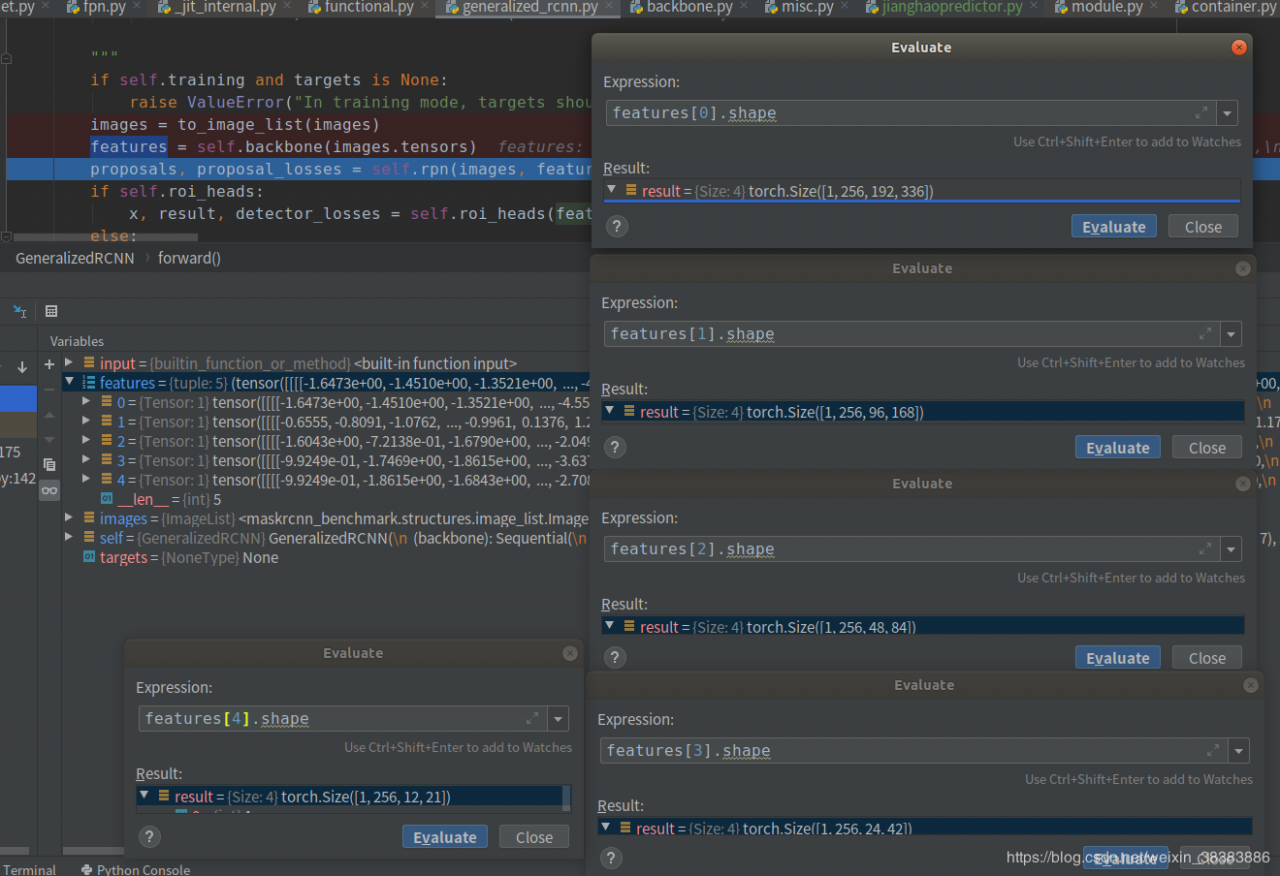Open history dropdown for features[0].shape expression

click(x=1228, y=113)
